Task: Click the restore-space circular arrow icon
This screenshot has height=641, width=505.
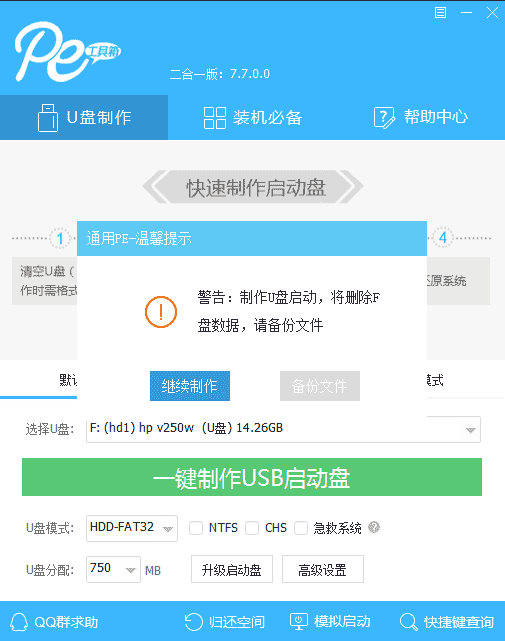Action: pos(193,622)
